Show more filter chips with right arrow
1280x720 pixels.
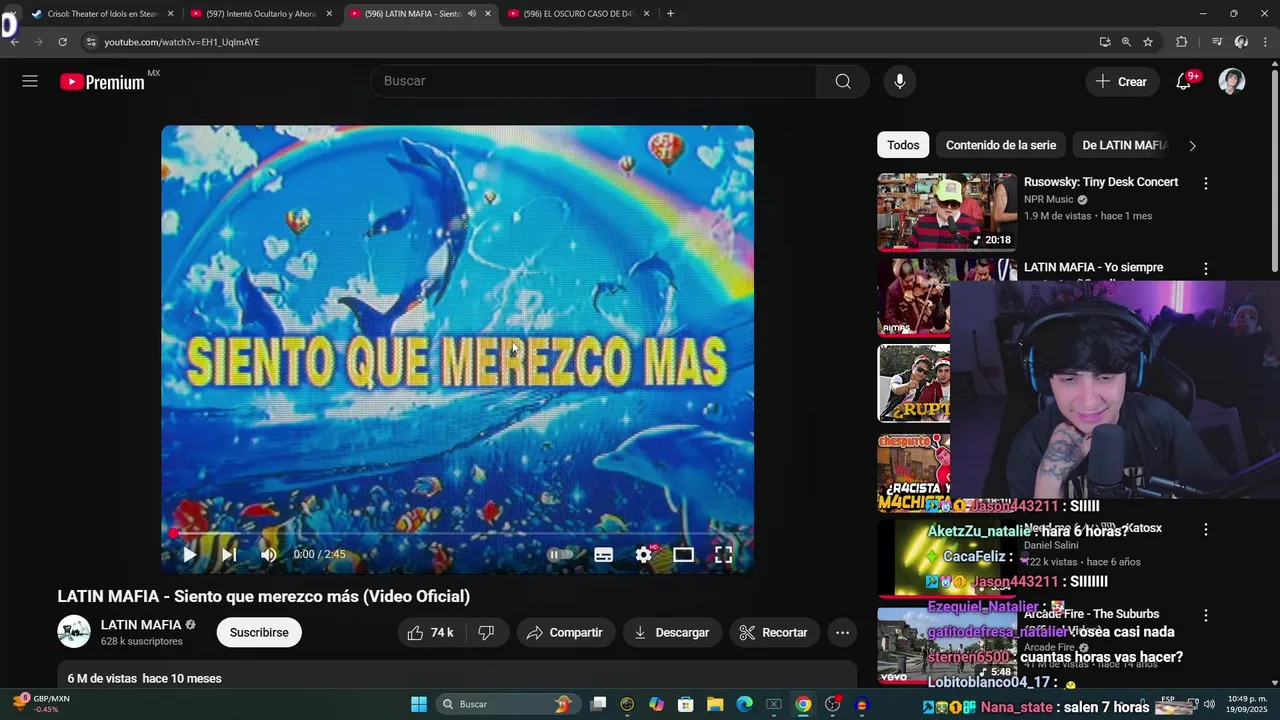(x=1192, y=145)
